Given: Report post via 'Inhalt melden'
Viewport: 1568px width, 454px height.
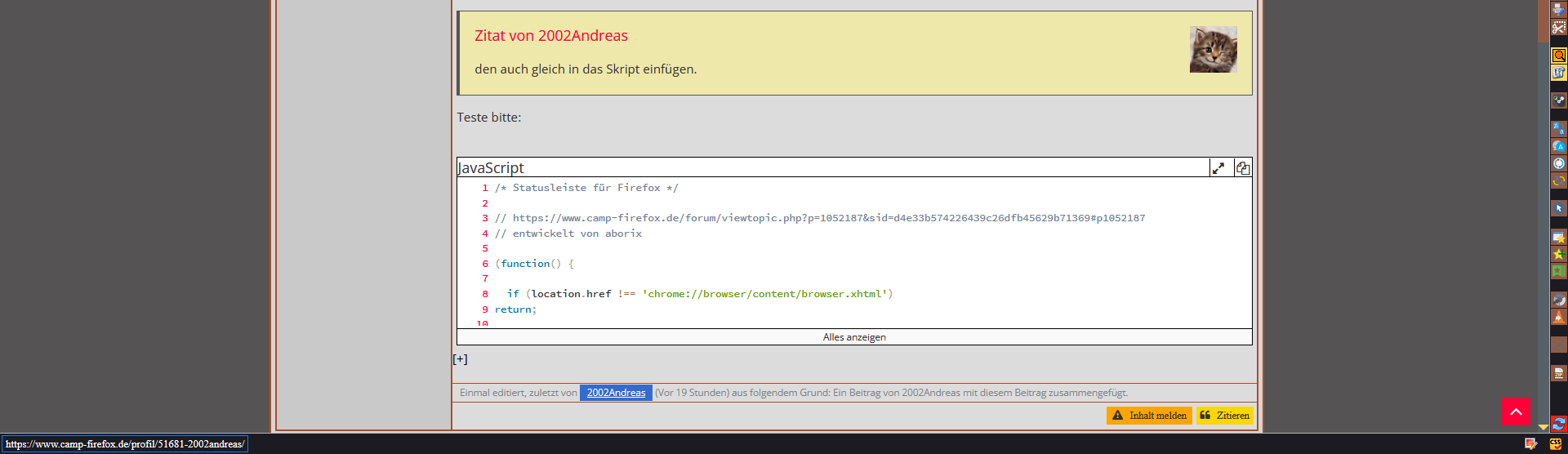Looking at the screenshot, I should click(1149, 416).
